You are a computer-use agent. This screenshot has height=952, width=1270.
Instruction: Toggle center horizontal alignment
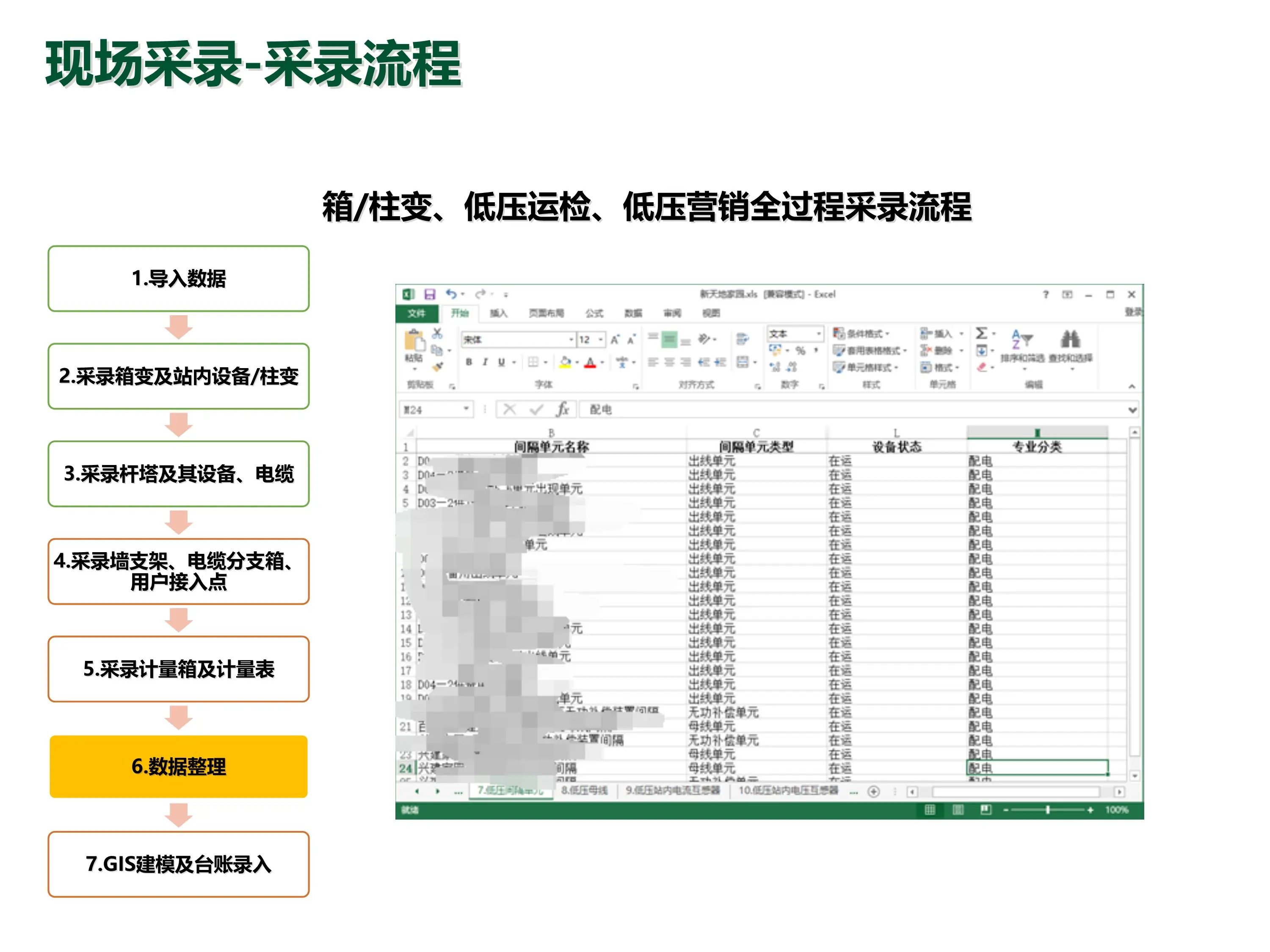point(669,362)
